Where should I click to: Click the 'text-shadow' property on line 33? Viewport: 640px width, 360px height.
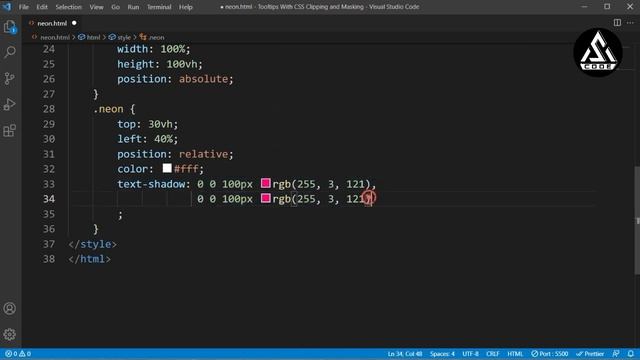[151, 184]
